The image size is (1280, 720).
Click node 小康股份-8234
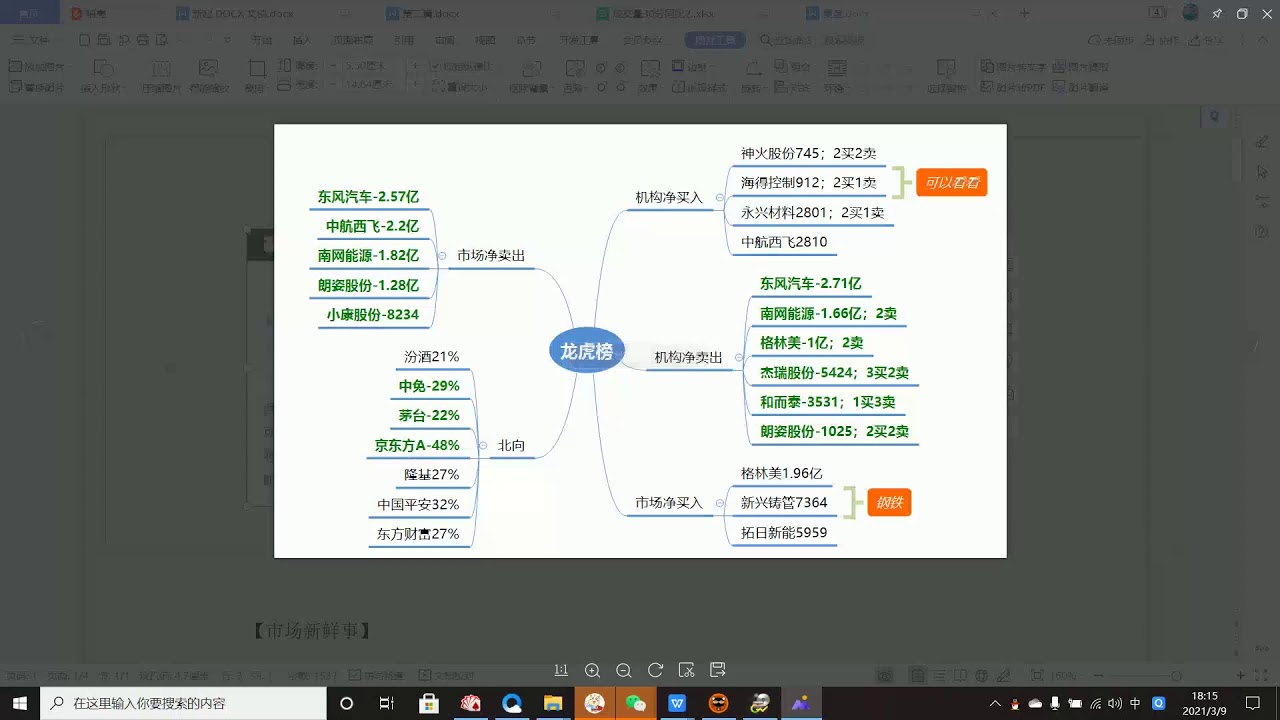[372, 315]
